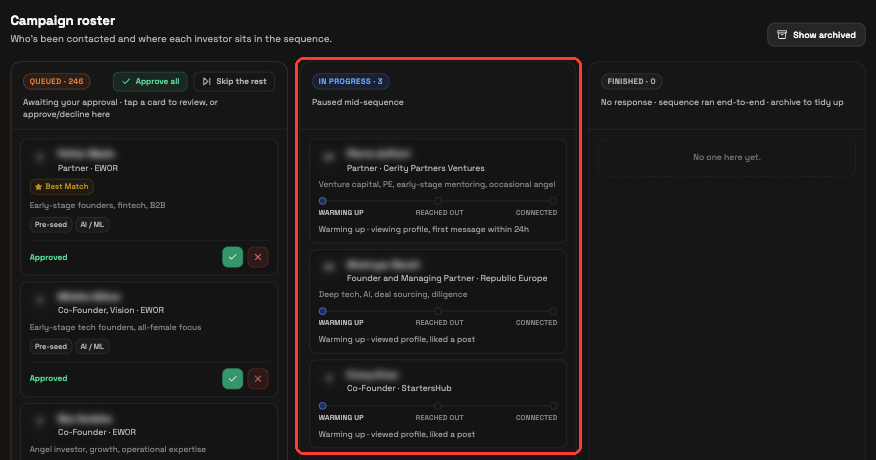Image resolution: width=876 pixels, height=460 pixels.
Task: Click AI / ML tag on Partner · EWOR card
Action: point(92,225)
